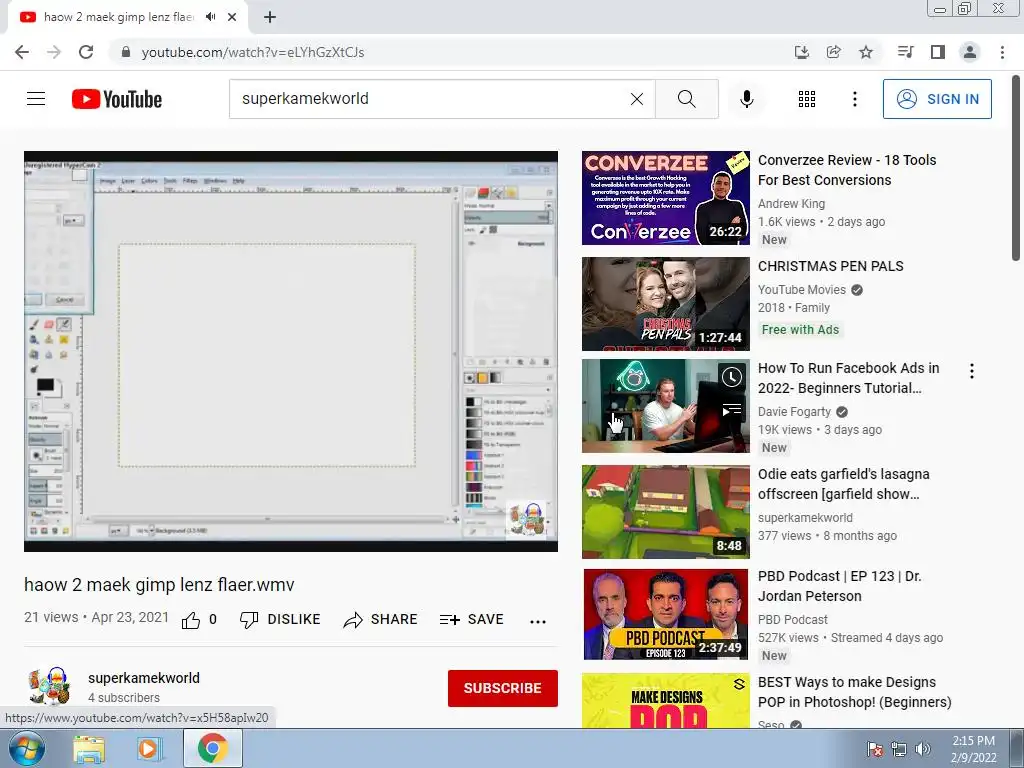1024x768 pixels.
Task: Open the Action Center flag icon
Action: (x=874, y=749)
